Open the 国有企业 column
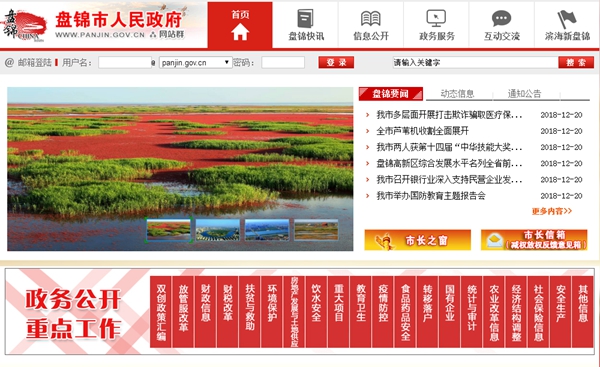Screen dimensions: 600x367 click(x=449, y=312)
